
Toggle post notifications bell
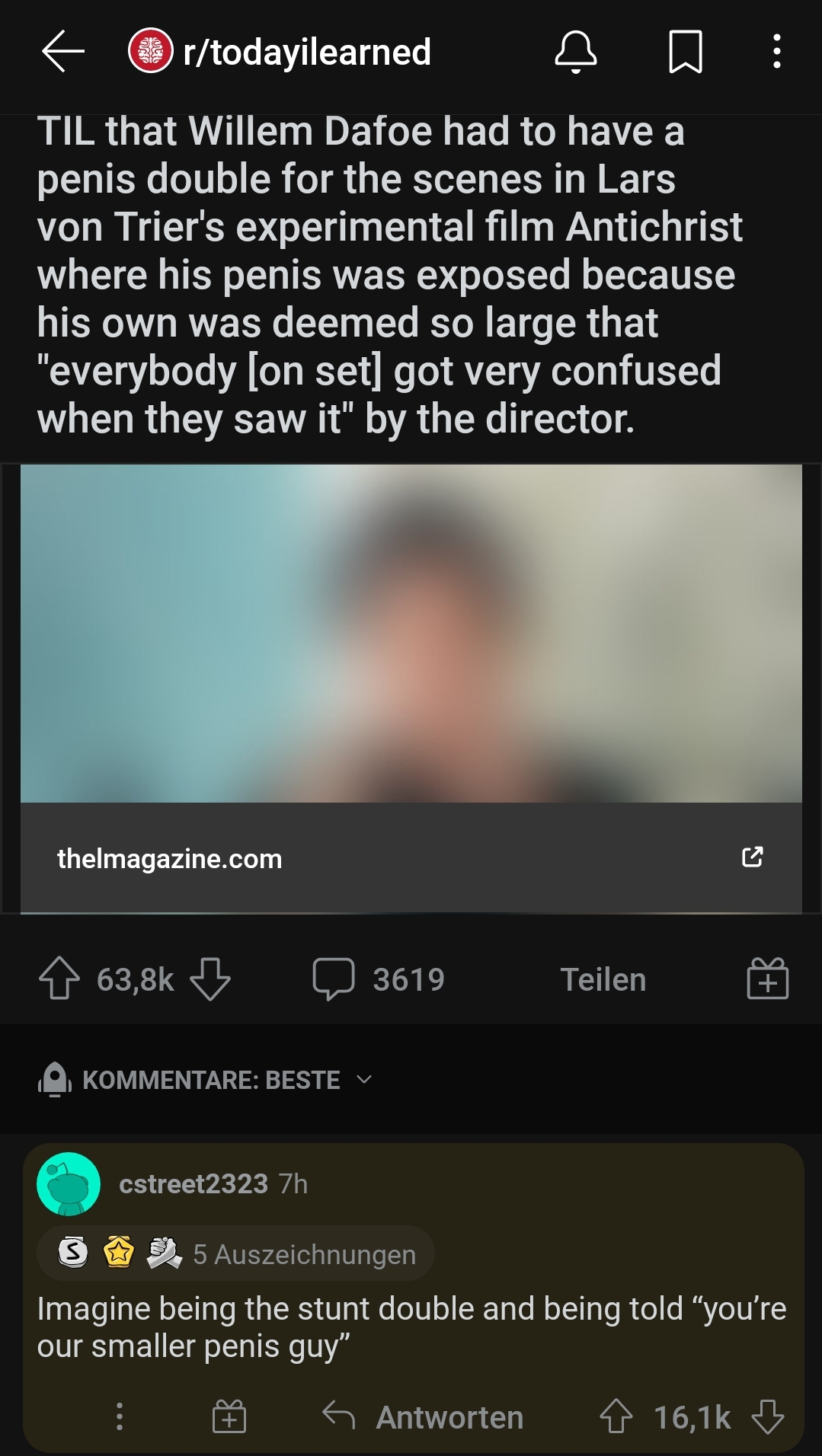[x=576, y=52]
